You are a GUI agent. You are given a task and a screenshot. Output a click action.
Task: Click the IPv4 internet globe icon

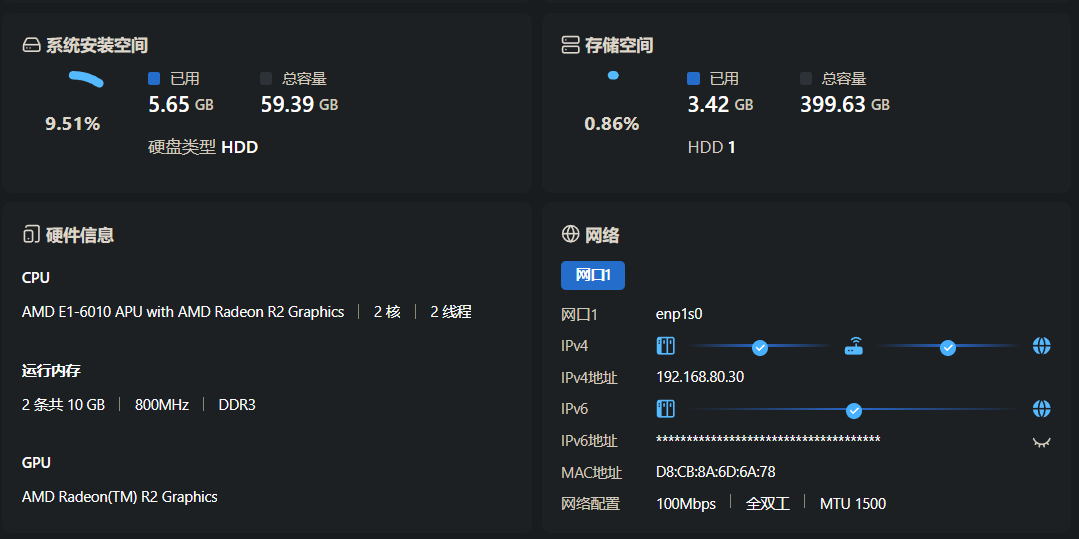tap(1042, 346)
